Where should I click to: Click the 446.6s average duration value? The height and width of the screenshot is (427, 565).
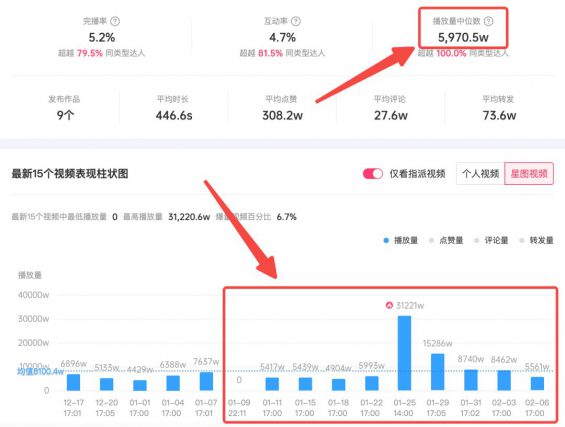(174, 115)
